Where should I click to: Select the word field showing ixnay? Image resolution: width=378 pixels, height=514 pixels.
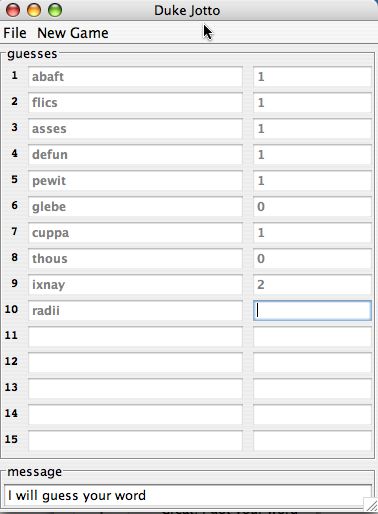pyautogui.click(x=135, y=285)
